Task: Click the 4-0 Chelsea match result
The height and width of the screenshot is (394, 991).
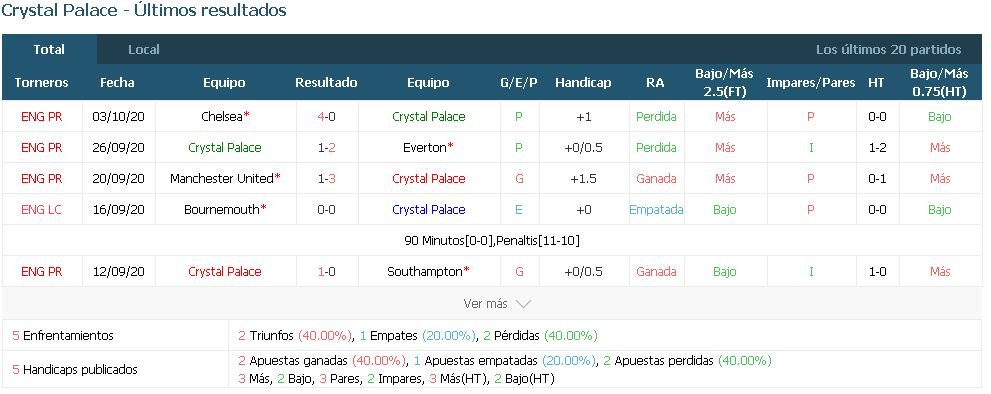Action: pyautogui.click(x=326, y=116)
